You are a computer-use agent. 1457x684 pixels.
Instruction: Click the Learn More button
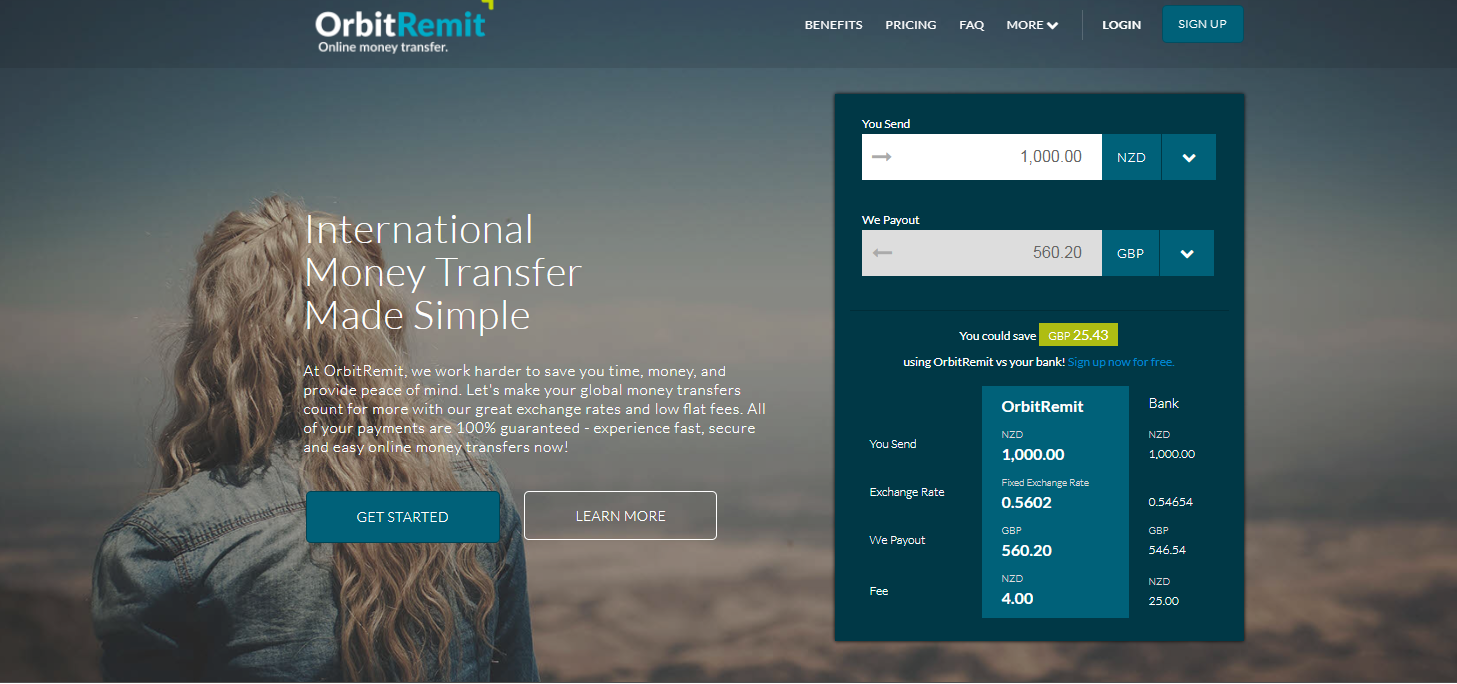coord(620,516)
